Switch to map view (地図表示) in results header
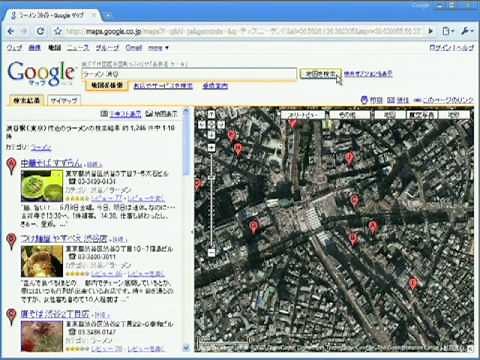This screenshot has height=360, width=480. click(162, 114)
